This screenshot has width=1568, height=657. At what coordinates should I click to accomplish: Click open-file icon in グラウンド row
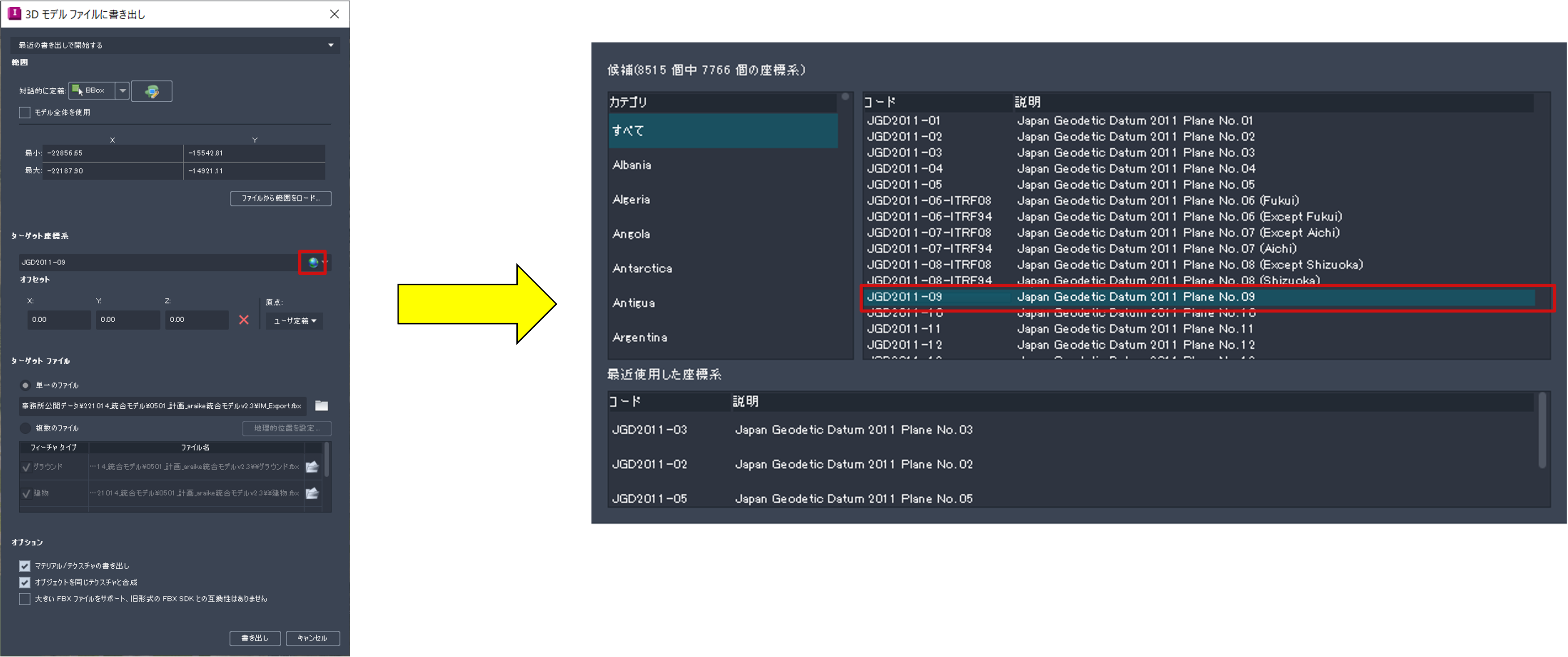pos(312,467)
